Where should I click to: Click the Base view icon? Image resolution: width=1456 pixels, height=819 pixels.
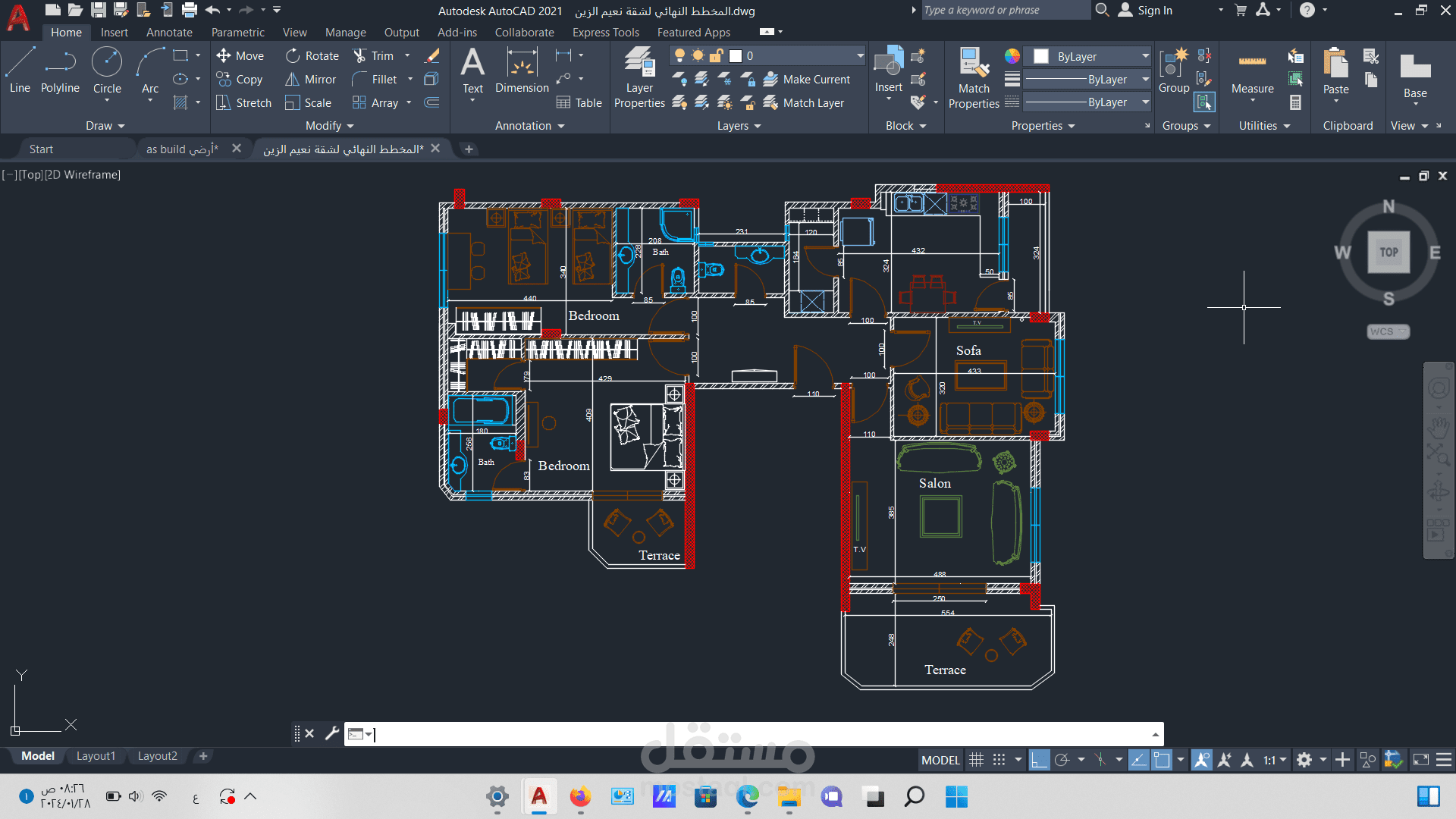tap(1415, 74)
